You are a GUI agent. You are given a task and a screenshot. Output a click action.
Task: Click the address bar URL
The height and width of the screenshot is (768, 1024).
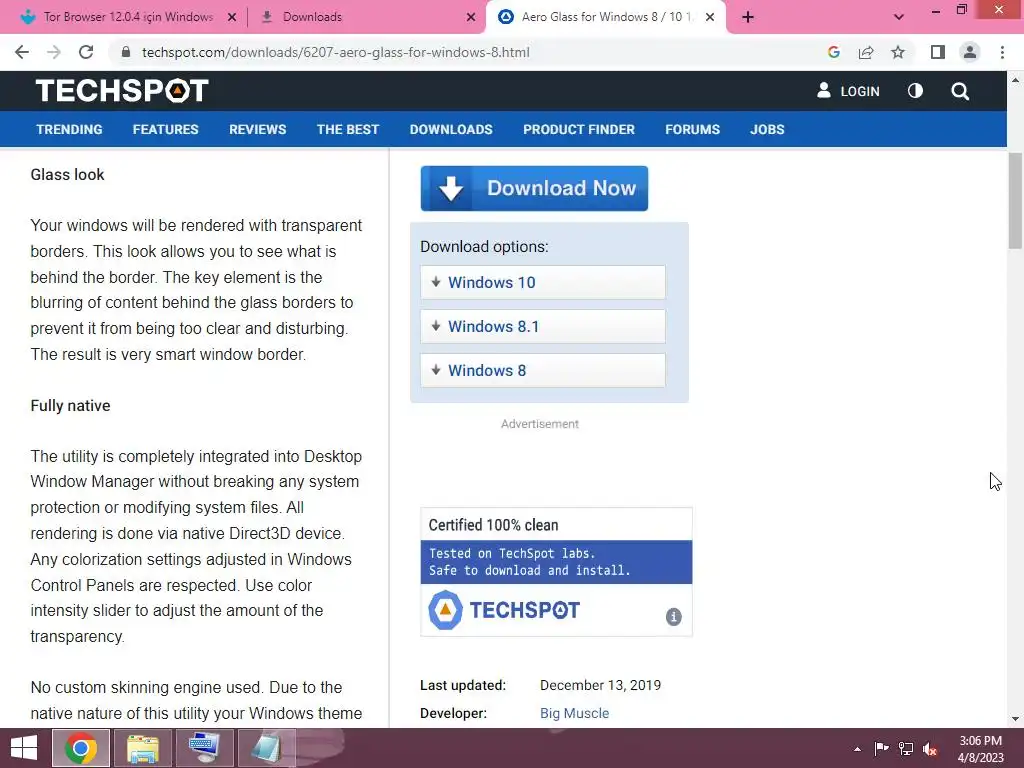pos(336,52)
